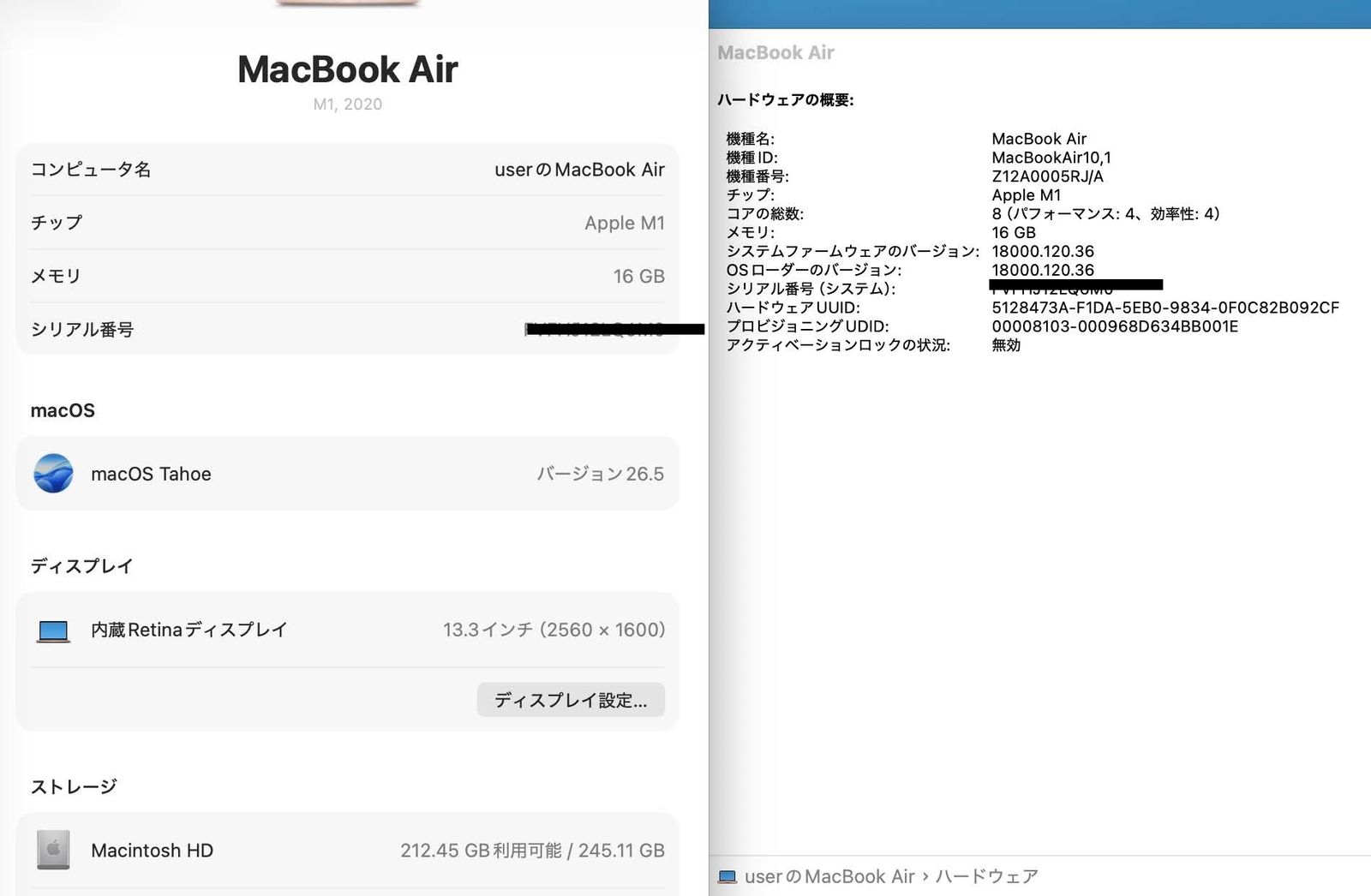Click the チップ value Apple M1 in system report

(1026, 195)
